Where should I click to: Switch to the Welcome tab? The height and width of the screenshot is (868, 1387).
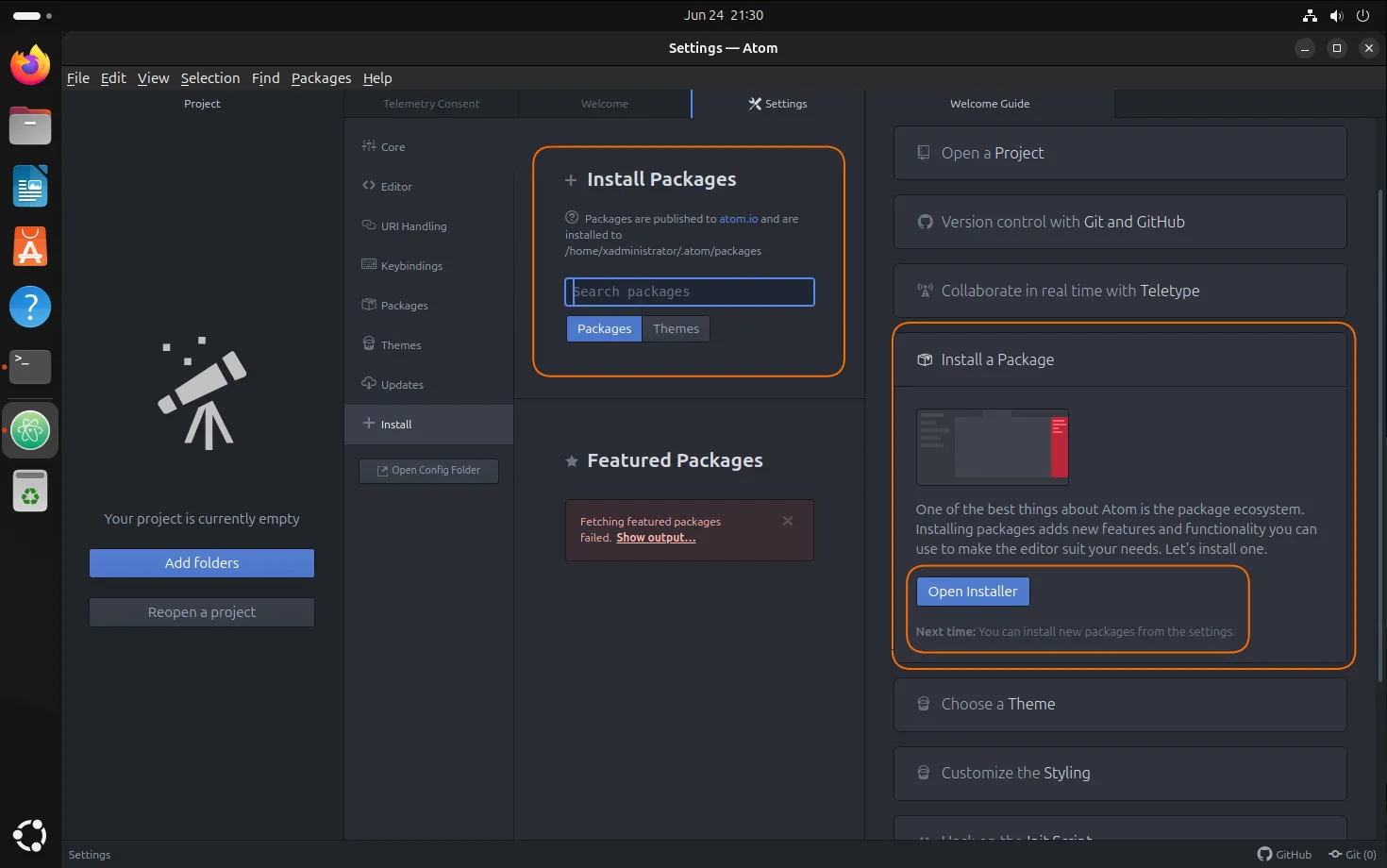605,104
